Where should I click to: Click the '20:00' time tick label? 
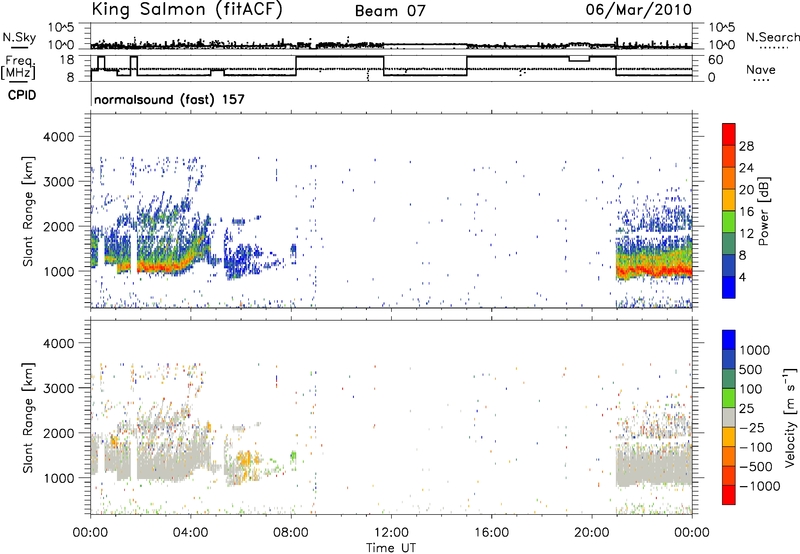point(591,533)
